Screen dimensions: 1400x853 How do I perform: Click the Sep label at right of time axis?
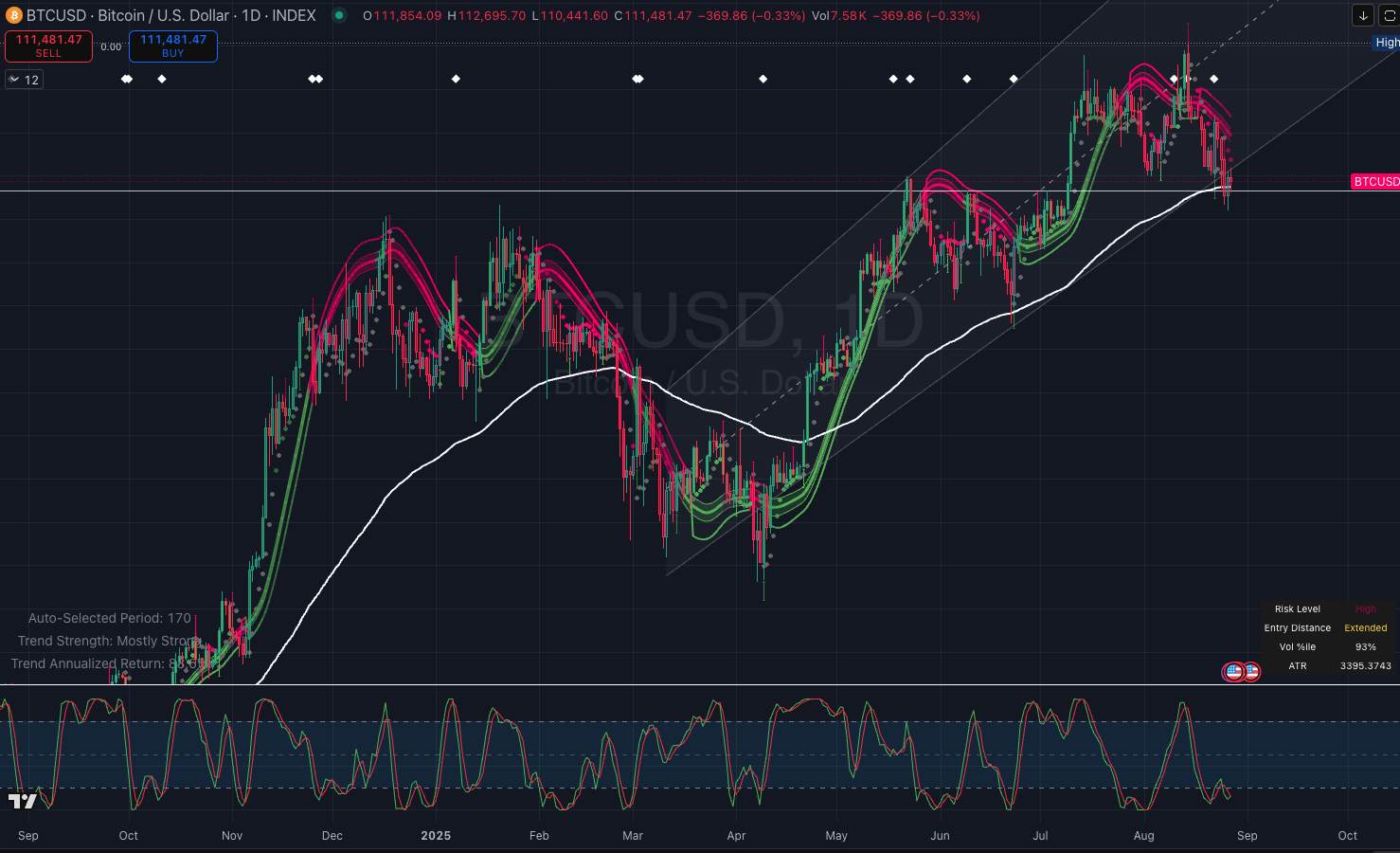tap(1247, 835)
